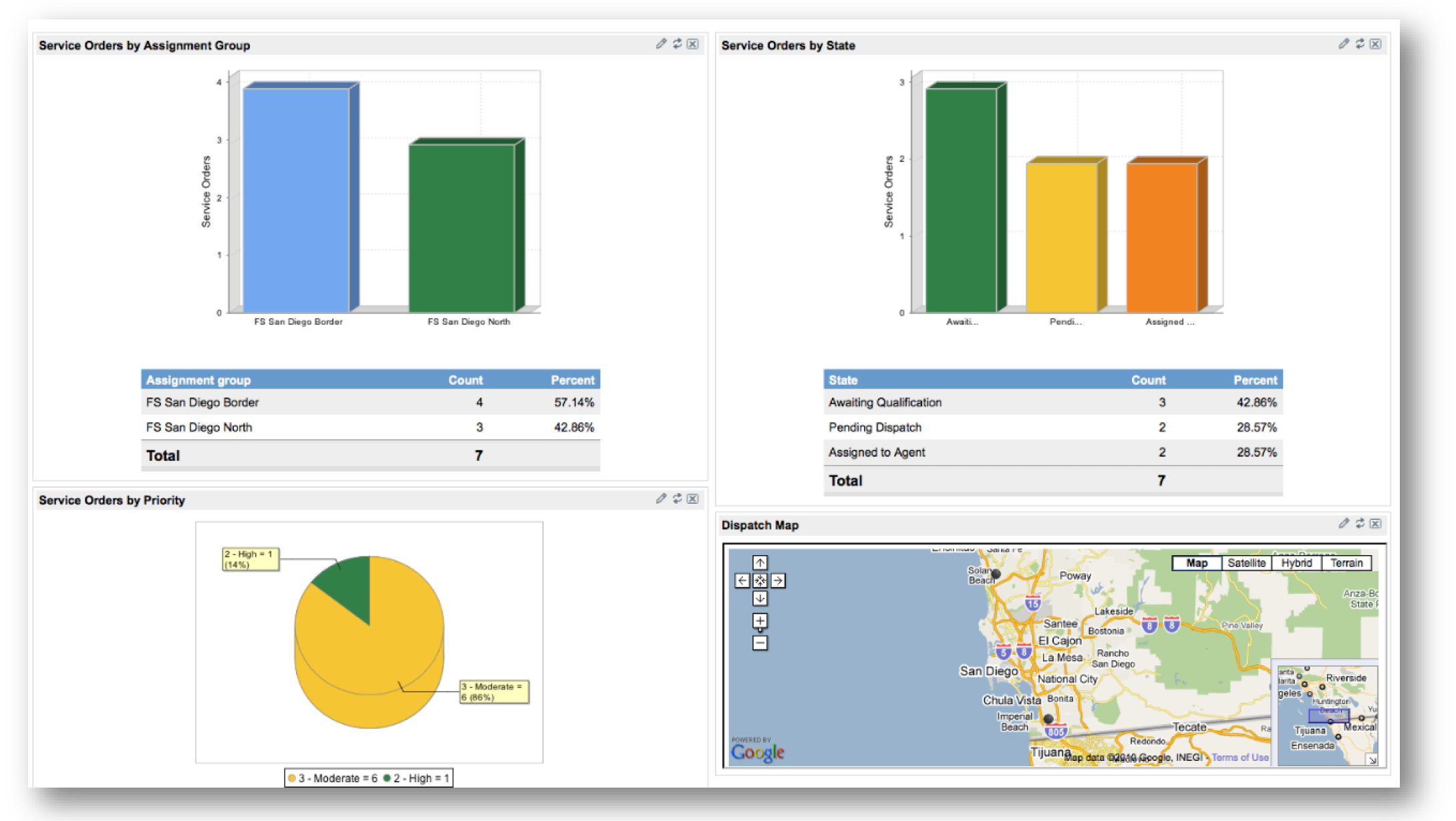Close the Service Orders by Priority widget
Screen dimensions: 1456x821
point(693,499)
